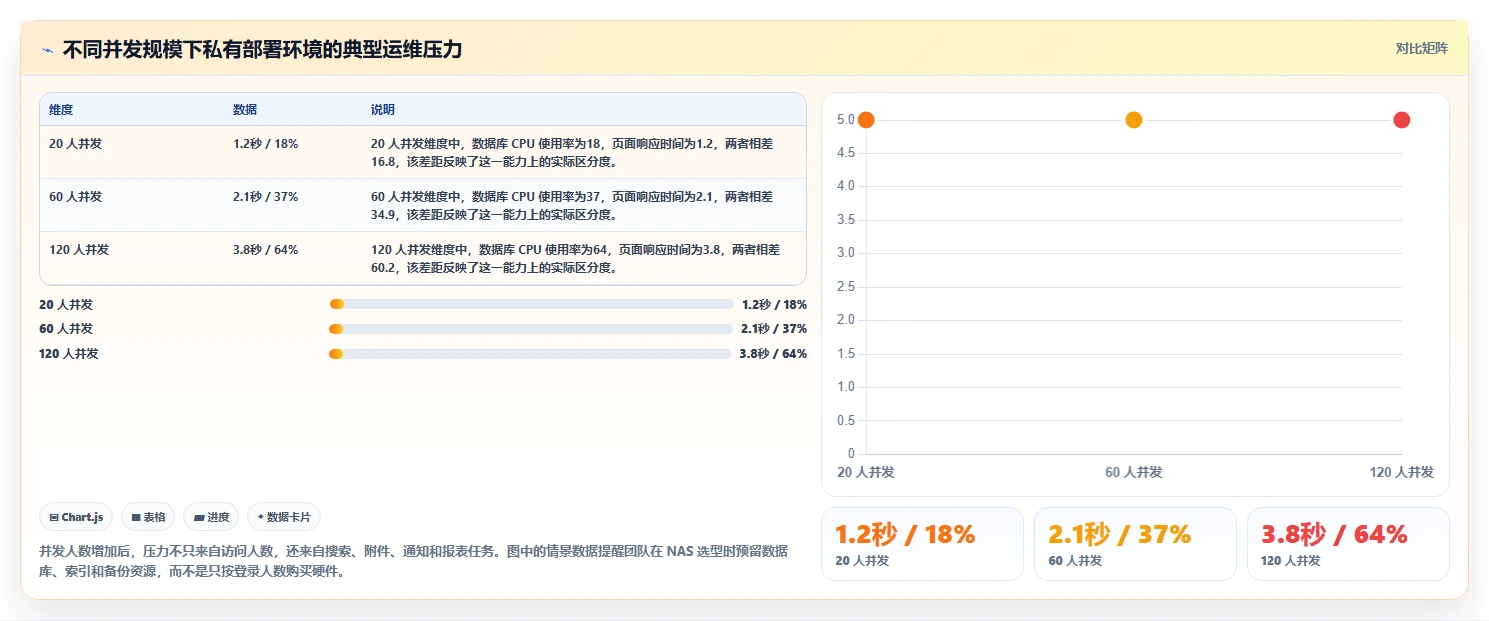Viewport: 1489px width, 621px height.
Task: Click the 数据卡片 tag chip
Action: [x=284, y=517]
